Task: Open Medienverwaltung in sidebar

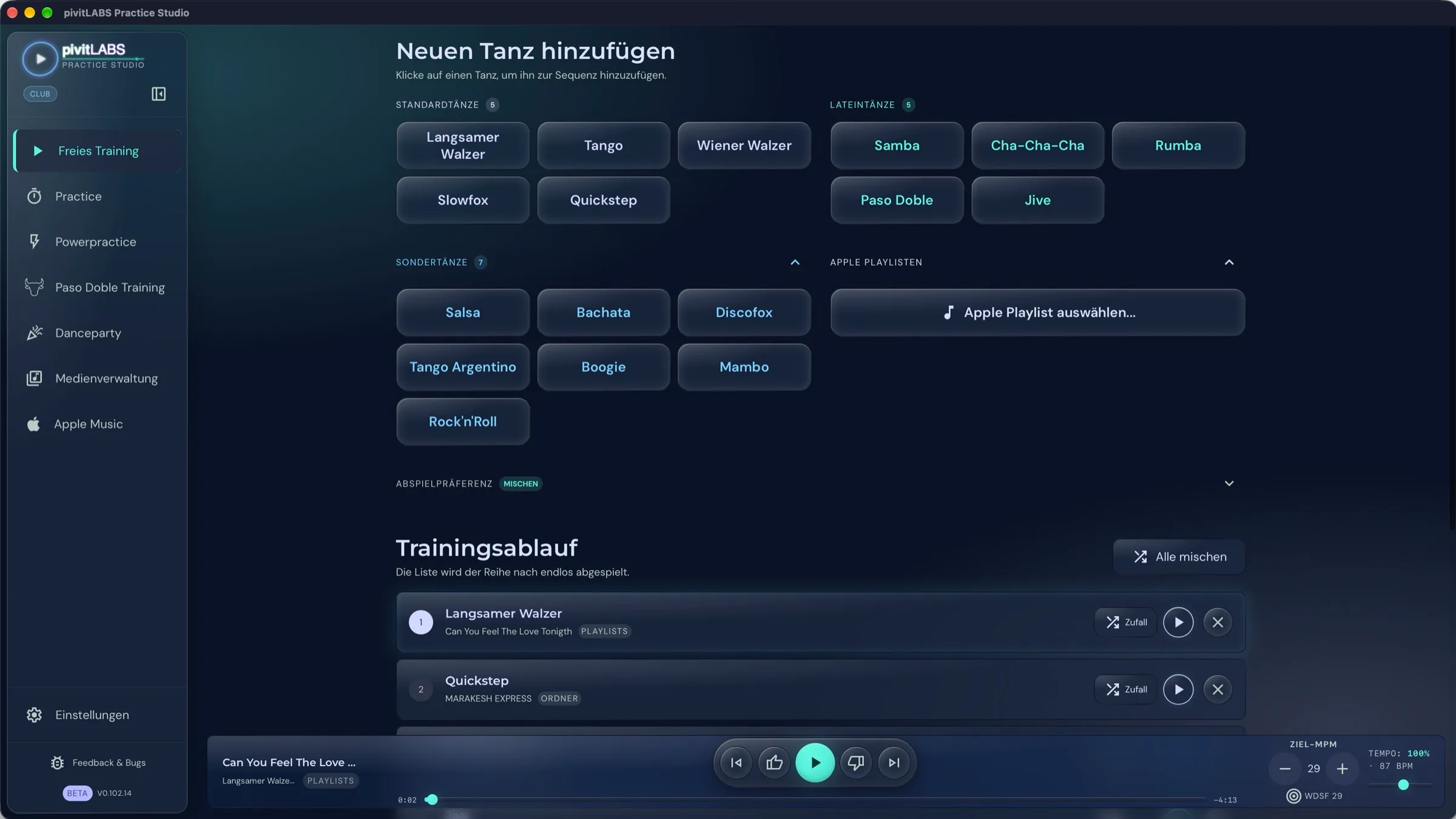Action: [98, 378]
